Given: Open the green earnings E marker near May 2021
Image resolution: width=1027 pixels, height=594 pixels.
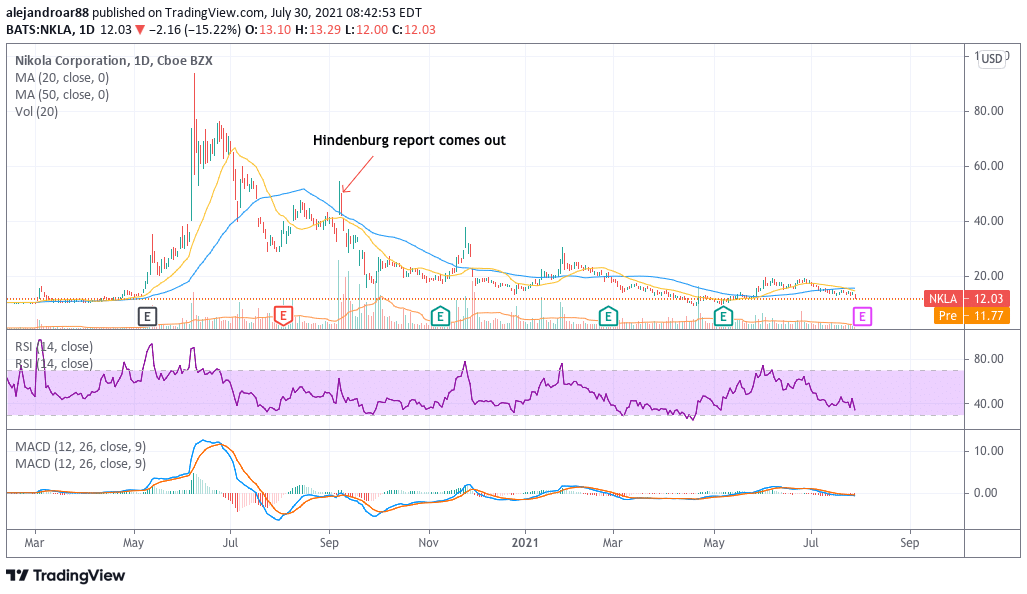Looking at the screenshot, I should [x=722, y=316].
